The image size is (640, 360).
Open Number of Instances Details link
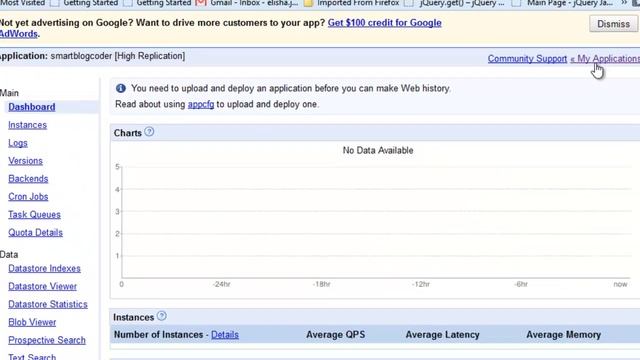point(225,335)
